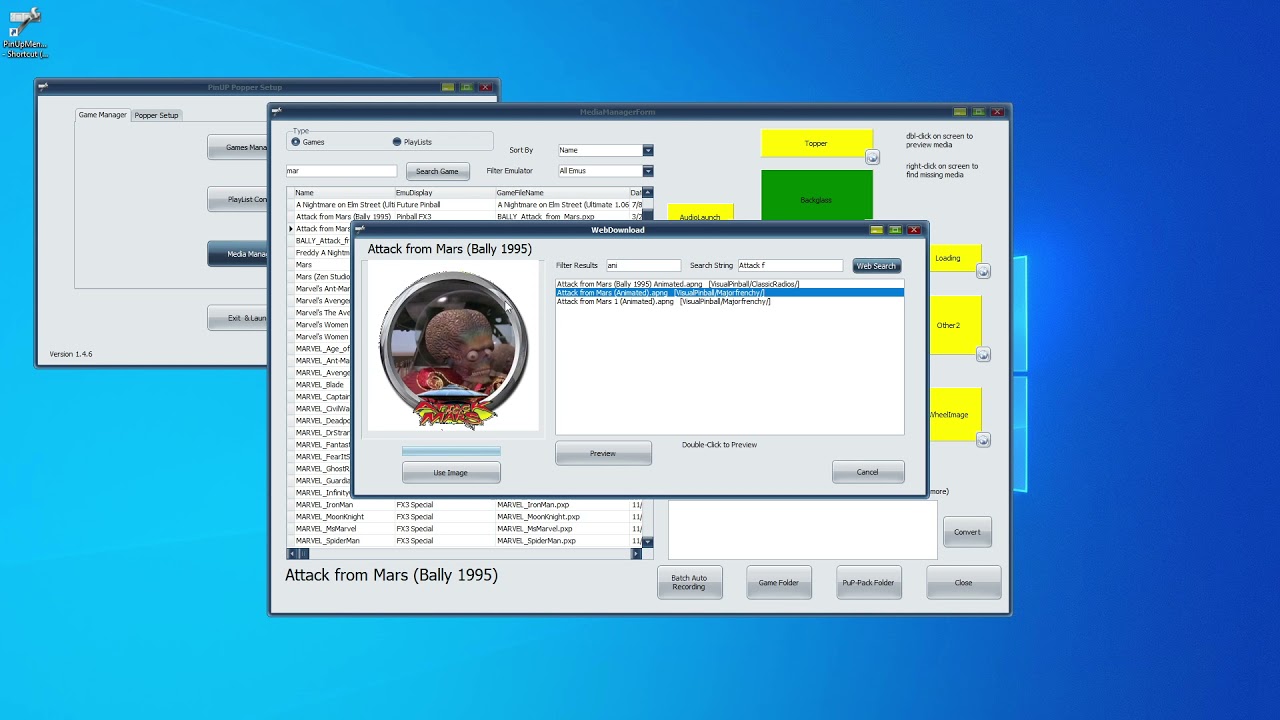The image size is (1280, 720).
Task: Maximize the WebDownload dialog
Action: pyautogui.click(x=895, y=230)
